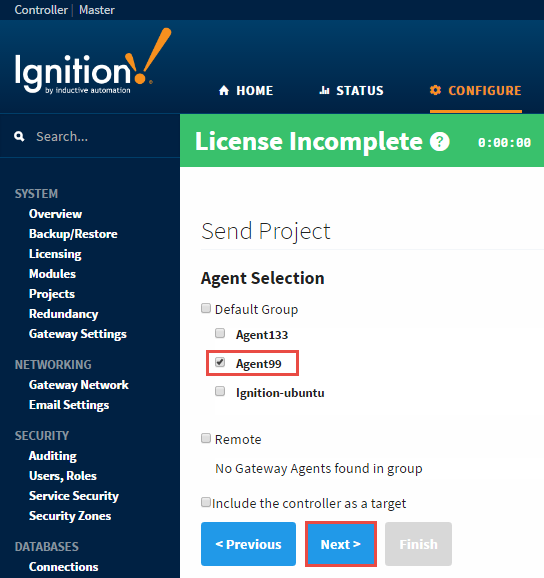The image size is (544, 578).
Task: Click the Status chart icon
Action: click(324, 90)
